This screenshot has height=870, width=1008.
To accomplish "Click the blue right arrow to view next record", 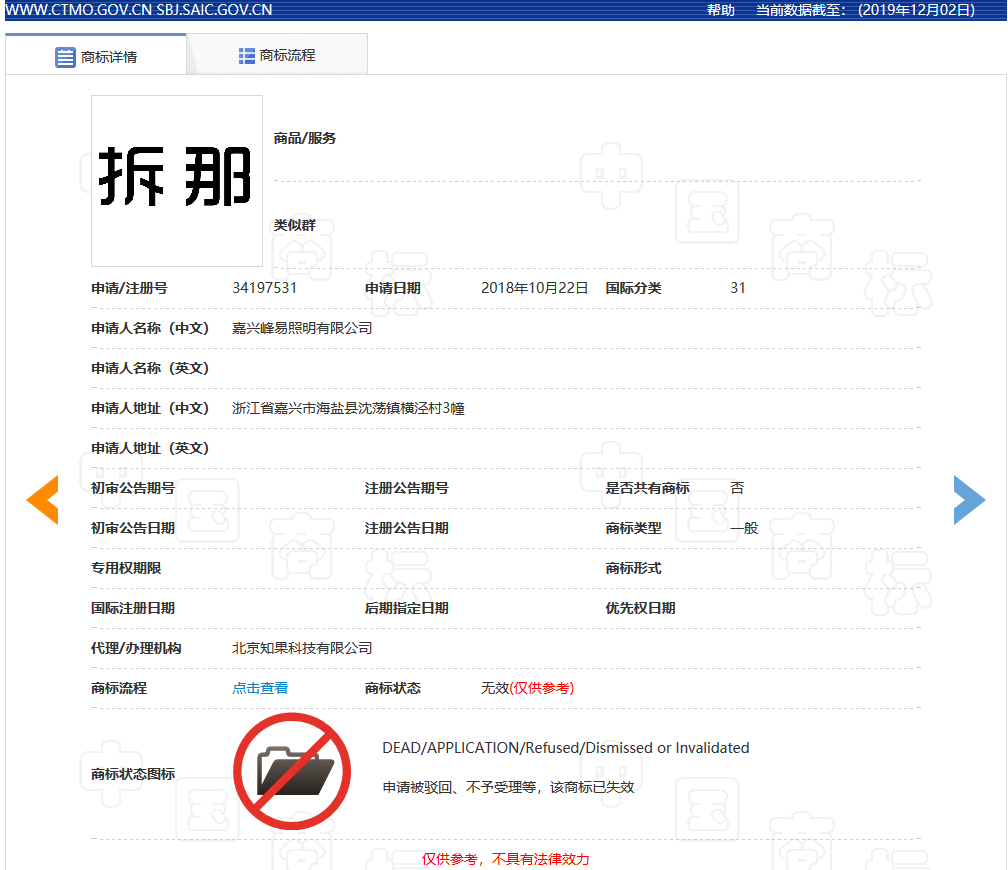I will click(x=969, y=500).
